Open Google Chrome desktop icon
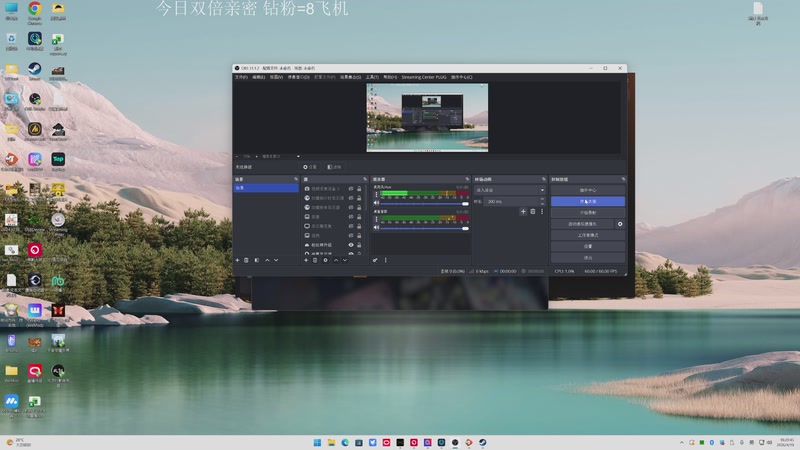This screenshot has width=800, height=450. coord(35,12)
